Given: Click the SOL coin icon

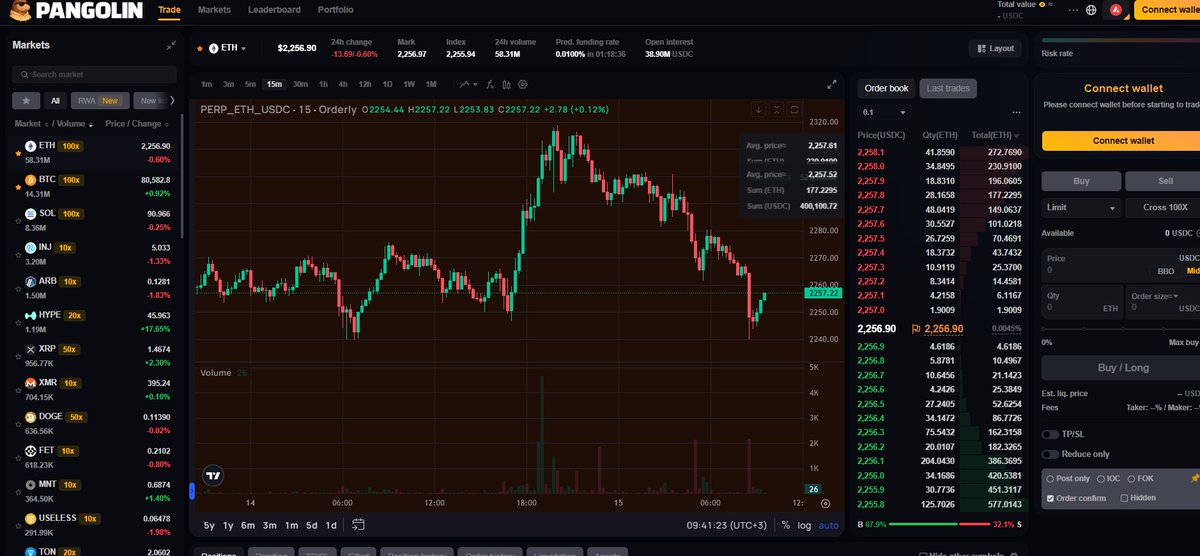Looking at the screenshot, I should 30,213.
